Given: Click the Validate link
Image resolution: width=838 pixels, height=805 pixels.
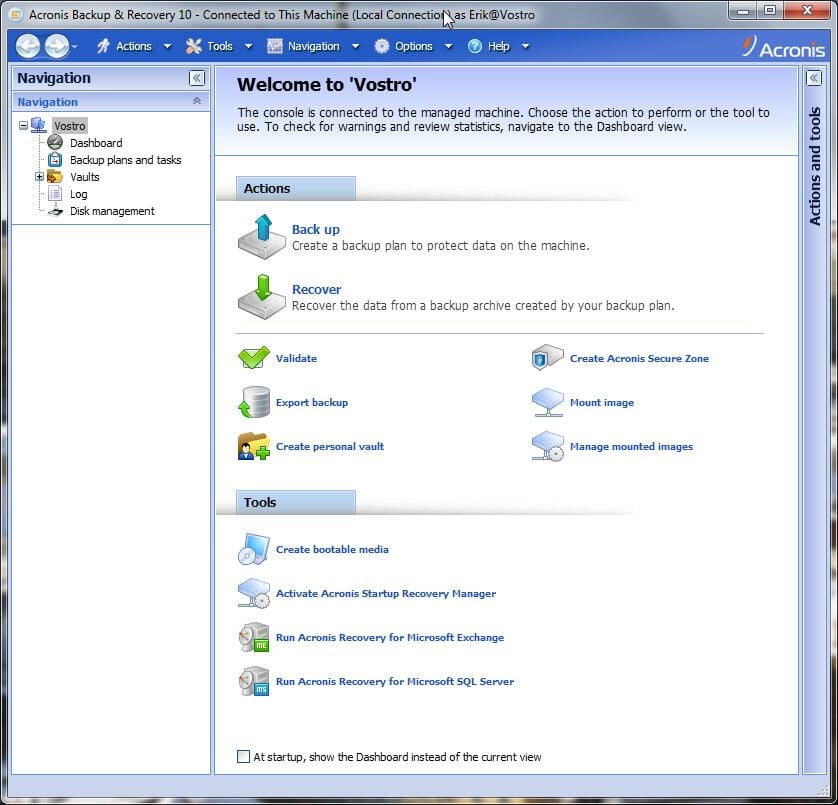Looking at the screenshot, I should [296, 359].
